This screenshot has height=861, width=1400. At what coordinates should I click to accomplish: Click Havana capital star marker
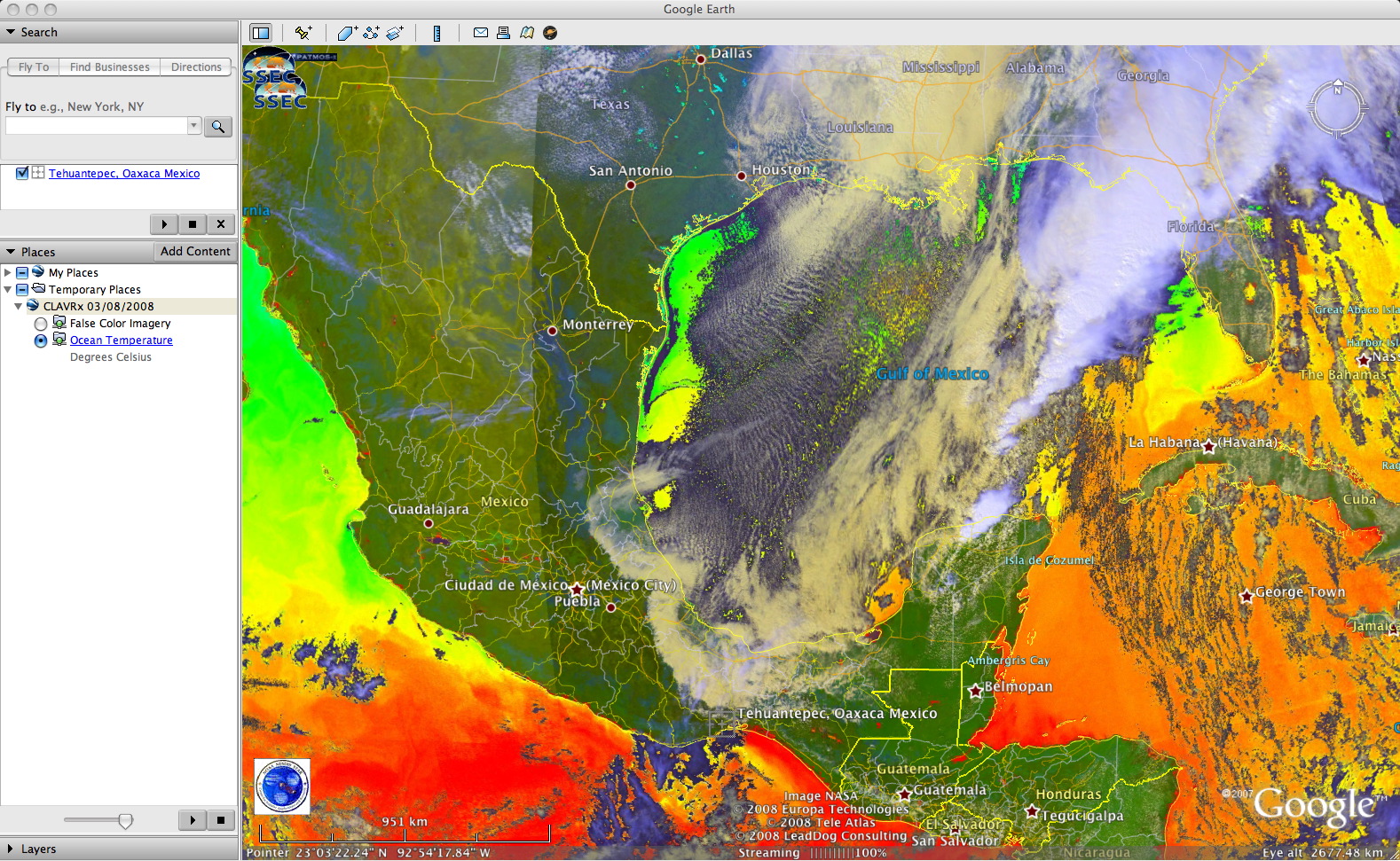pos(1208,447)
